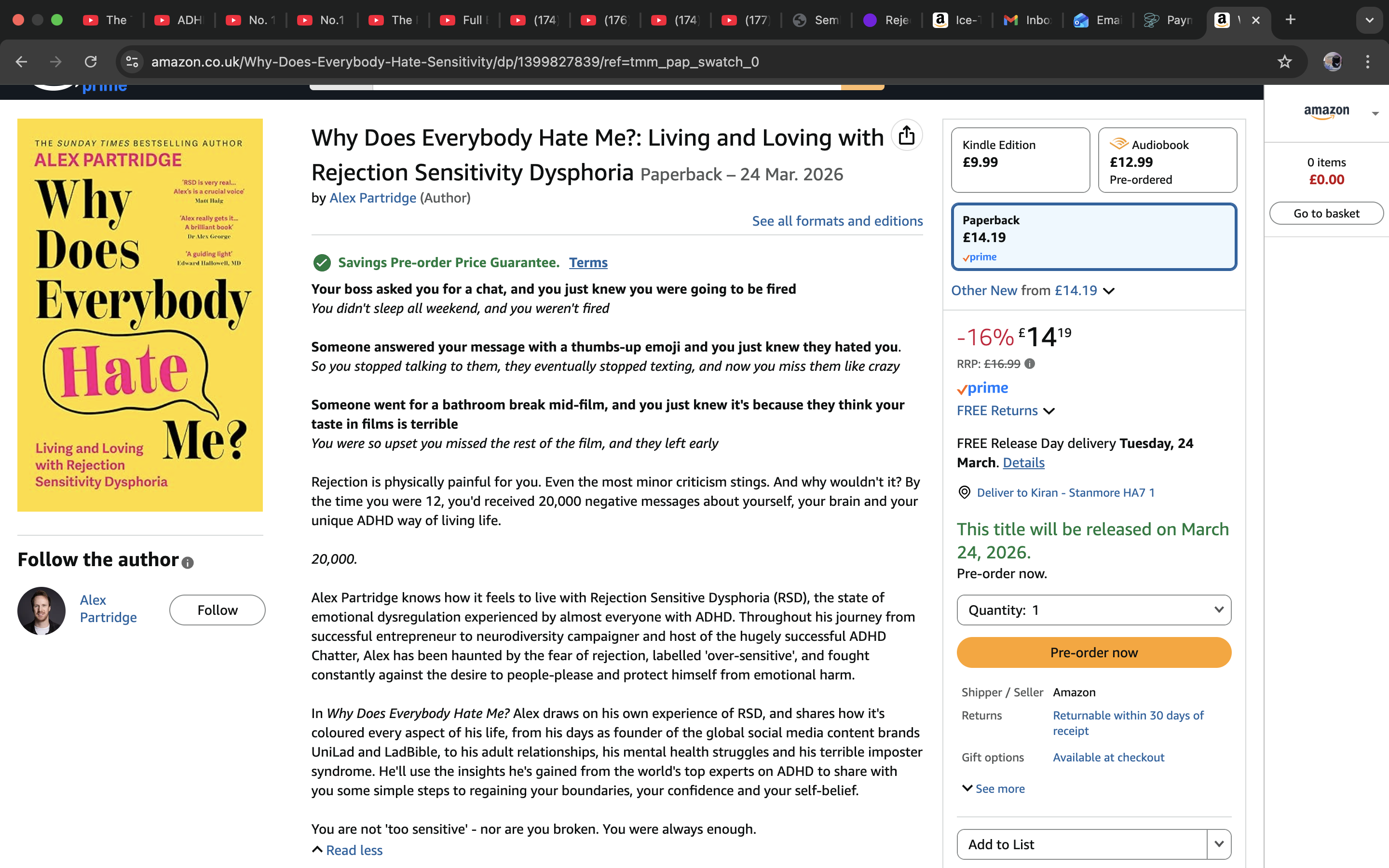
Task: Open the site information icon in address bar
Action: click(x=133, y=61)
